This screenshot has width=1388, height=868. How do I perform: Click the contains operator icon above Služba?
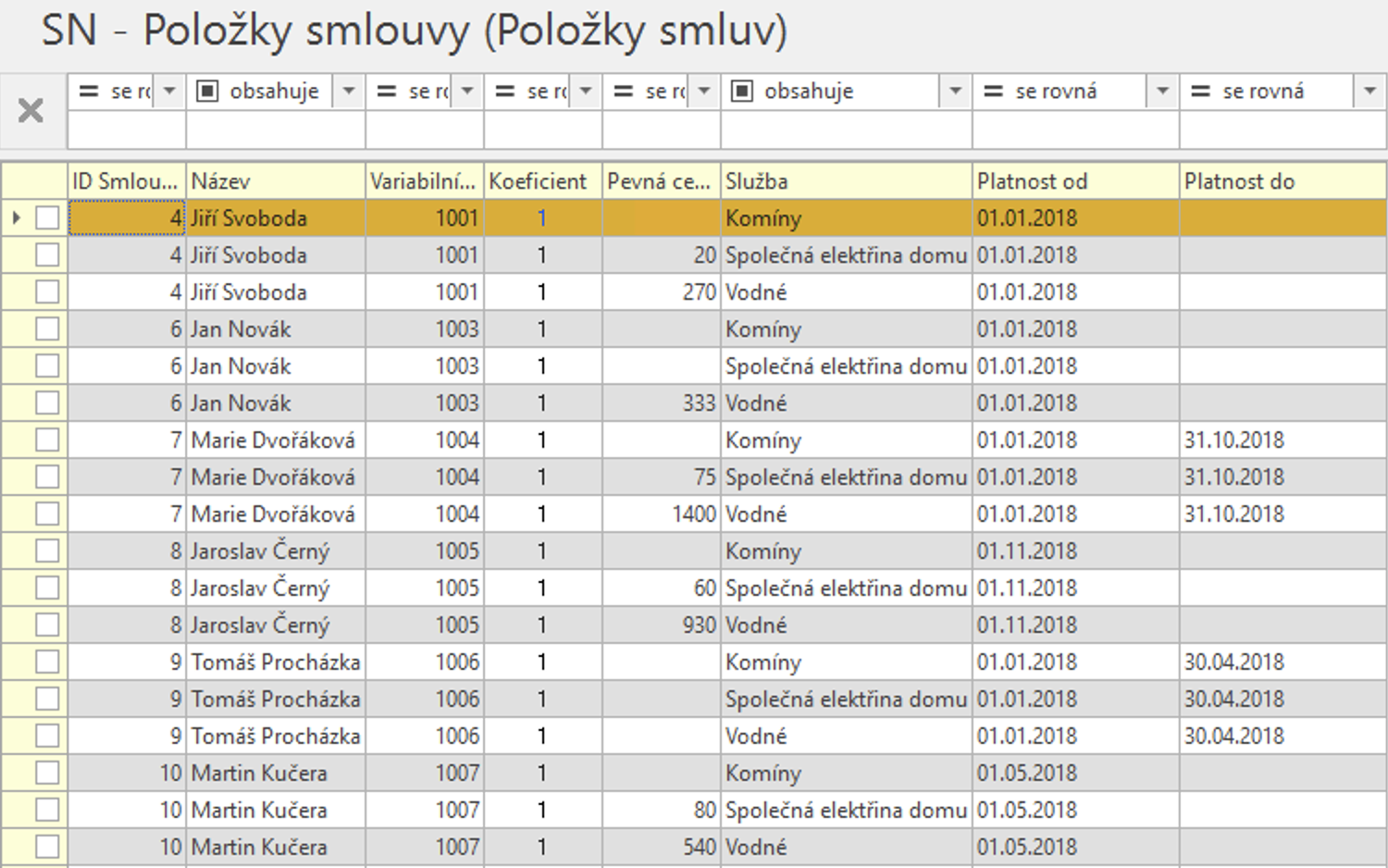coord(742,92)
